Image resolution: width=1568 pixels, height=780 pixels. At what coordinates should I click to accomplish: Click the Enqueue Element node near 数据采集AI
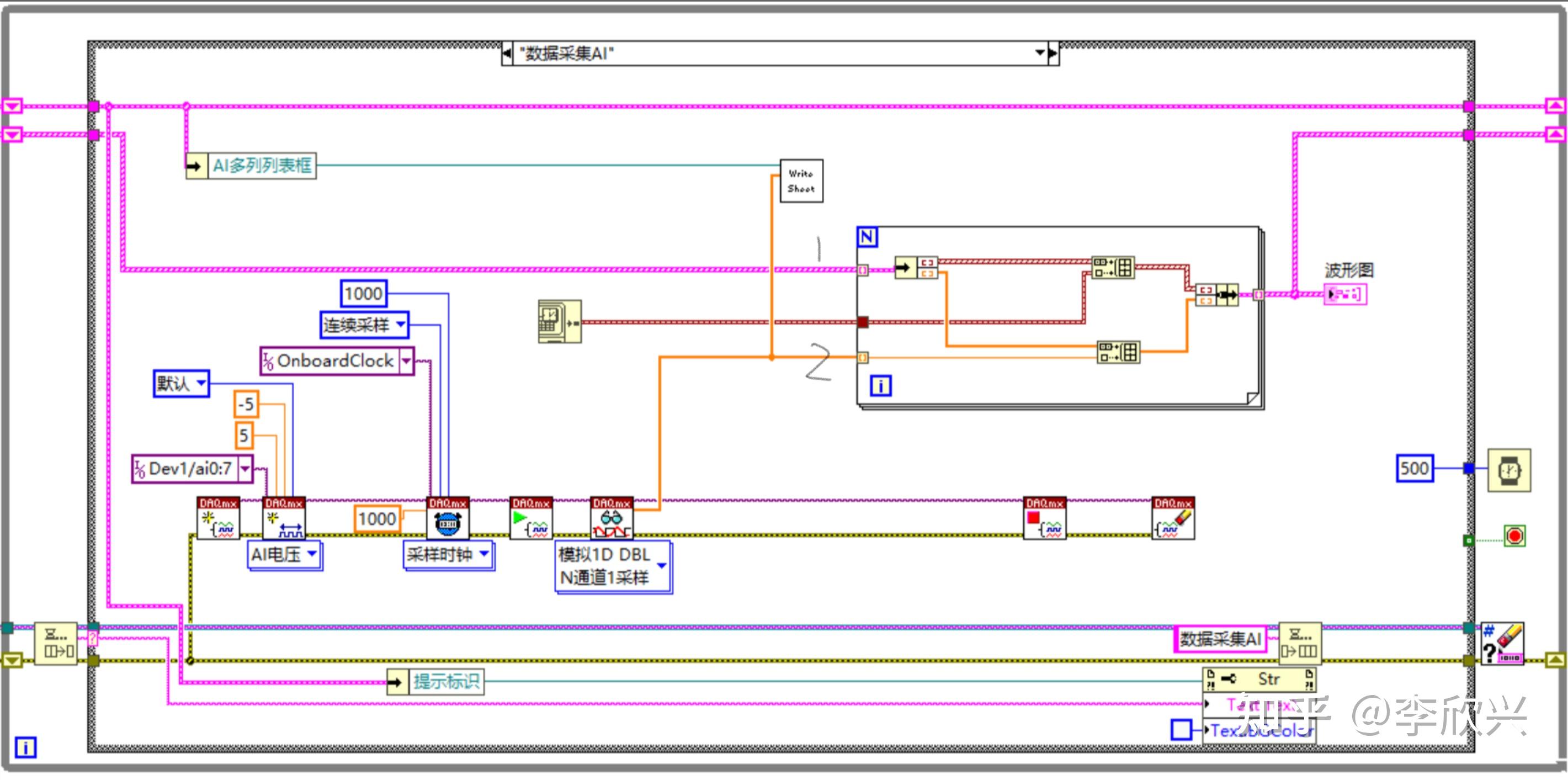(x=1300, y=644)
